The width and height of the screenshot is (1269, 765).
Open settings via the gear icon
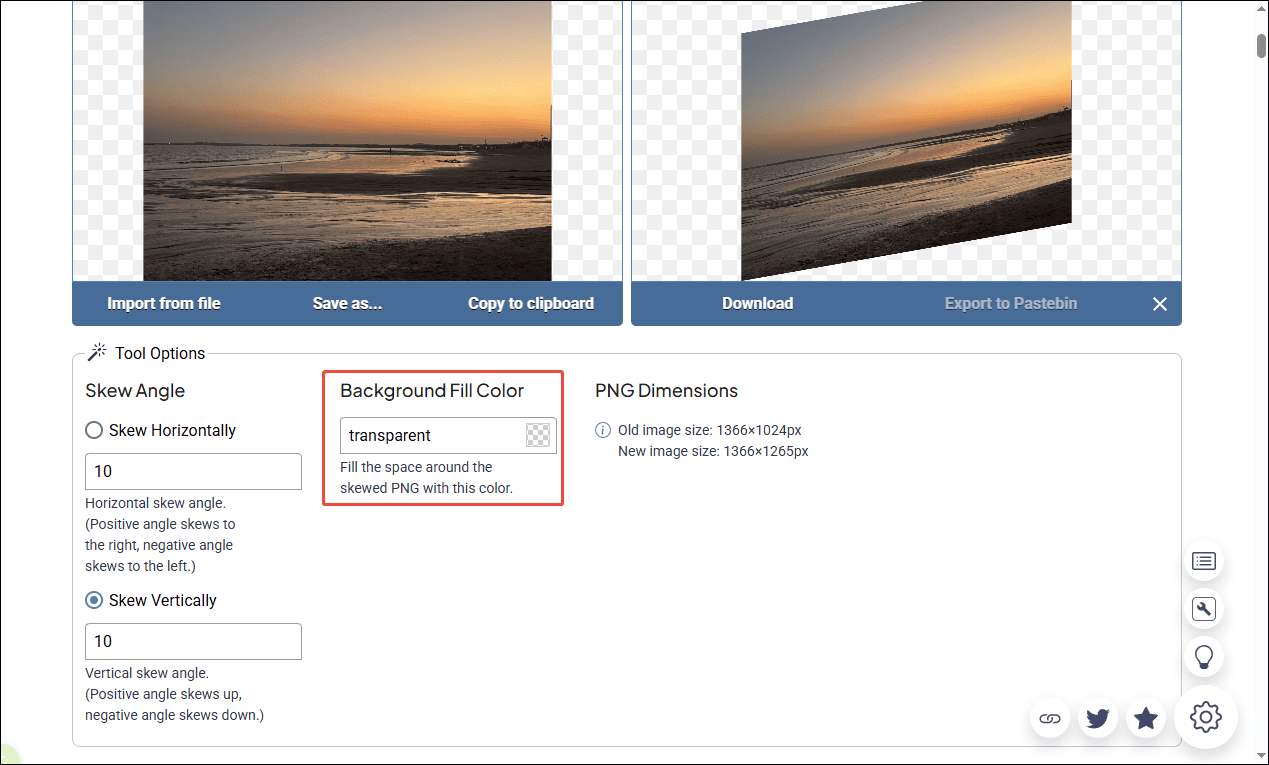1205,717
